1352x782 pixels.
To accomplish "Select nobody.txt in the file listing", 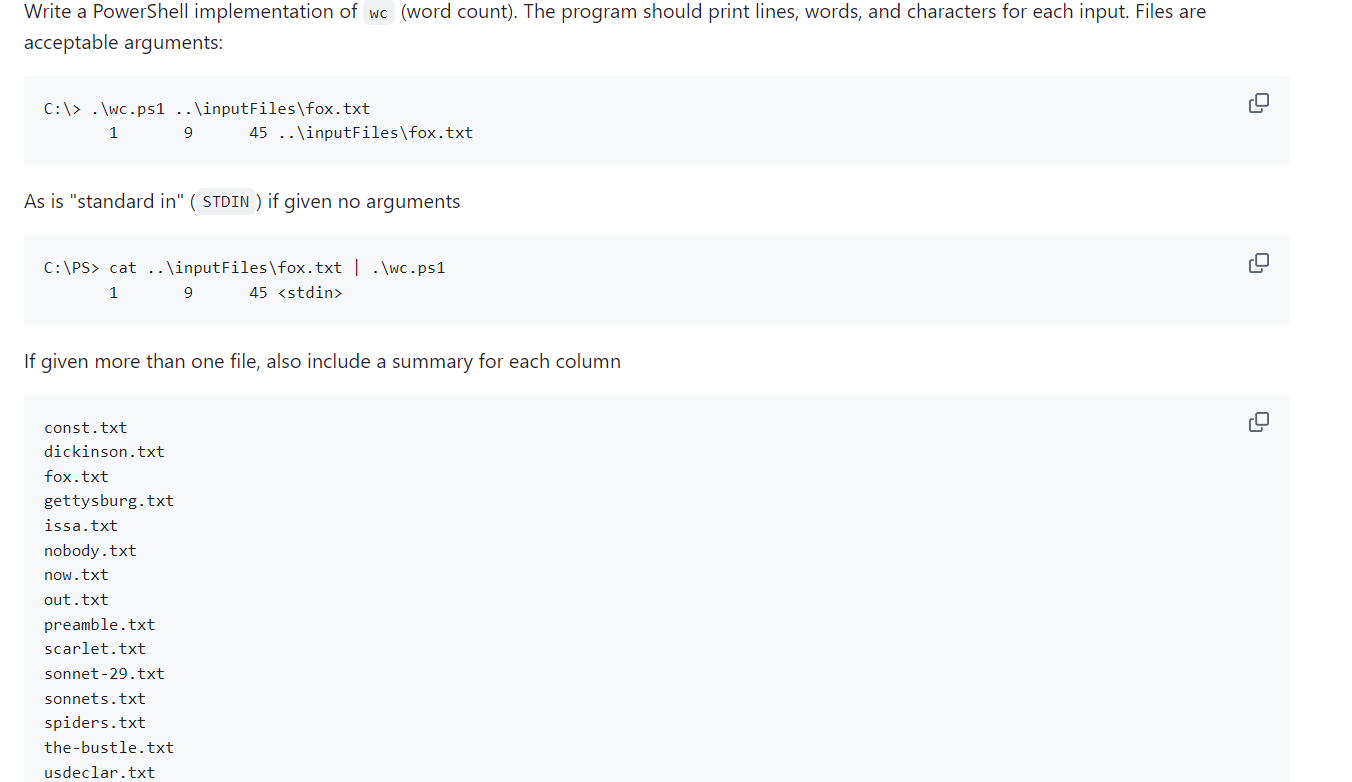I will [x=90, y=550].
